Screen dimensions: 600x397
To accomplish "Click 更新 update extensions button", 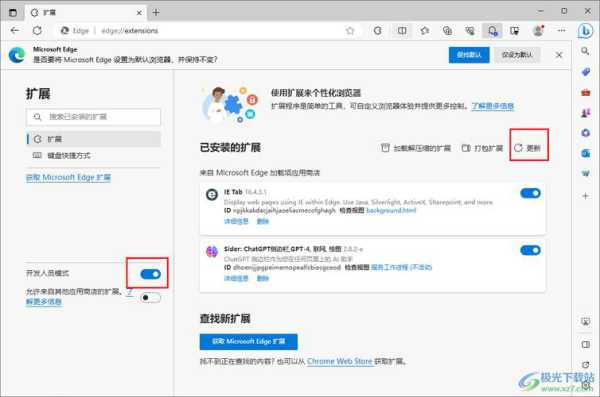I will (527, 148).
